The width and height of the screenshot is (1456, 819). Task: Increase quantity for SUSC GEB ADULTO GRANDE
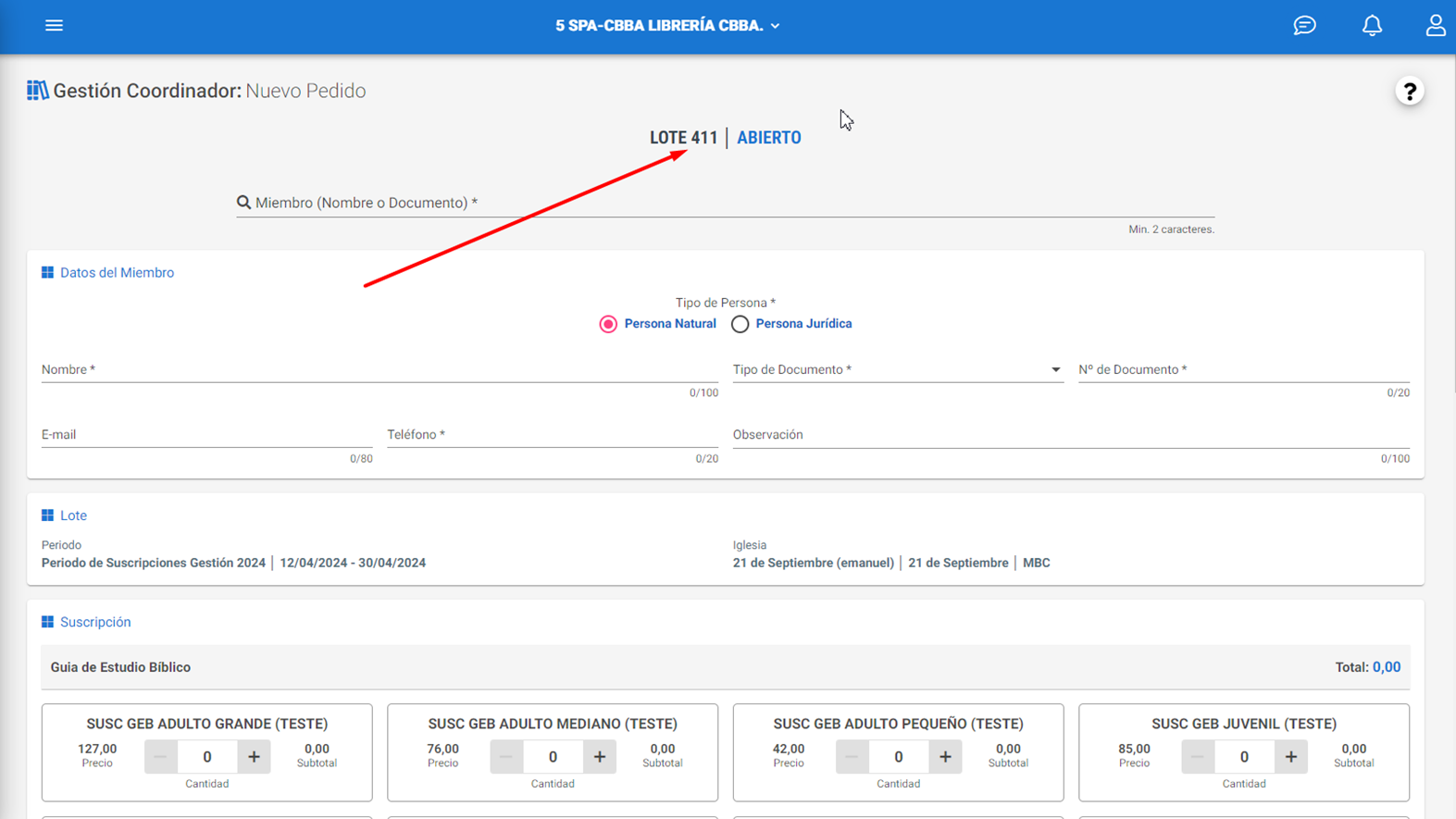coord(254,757)
